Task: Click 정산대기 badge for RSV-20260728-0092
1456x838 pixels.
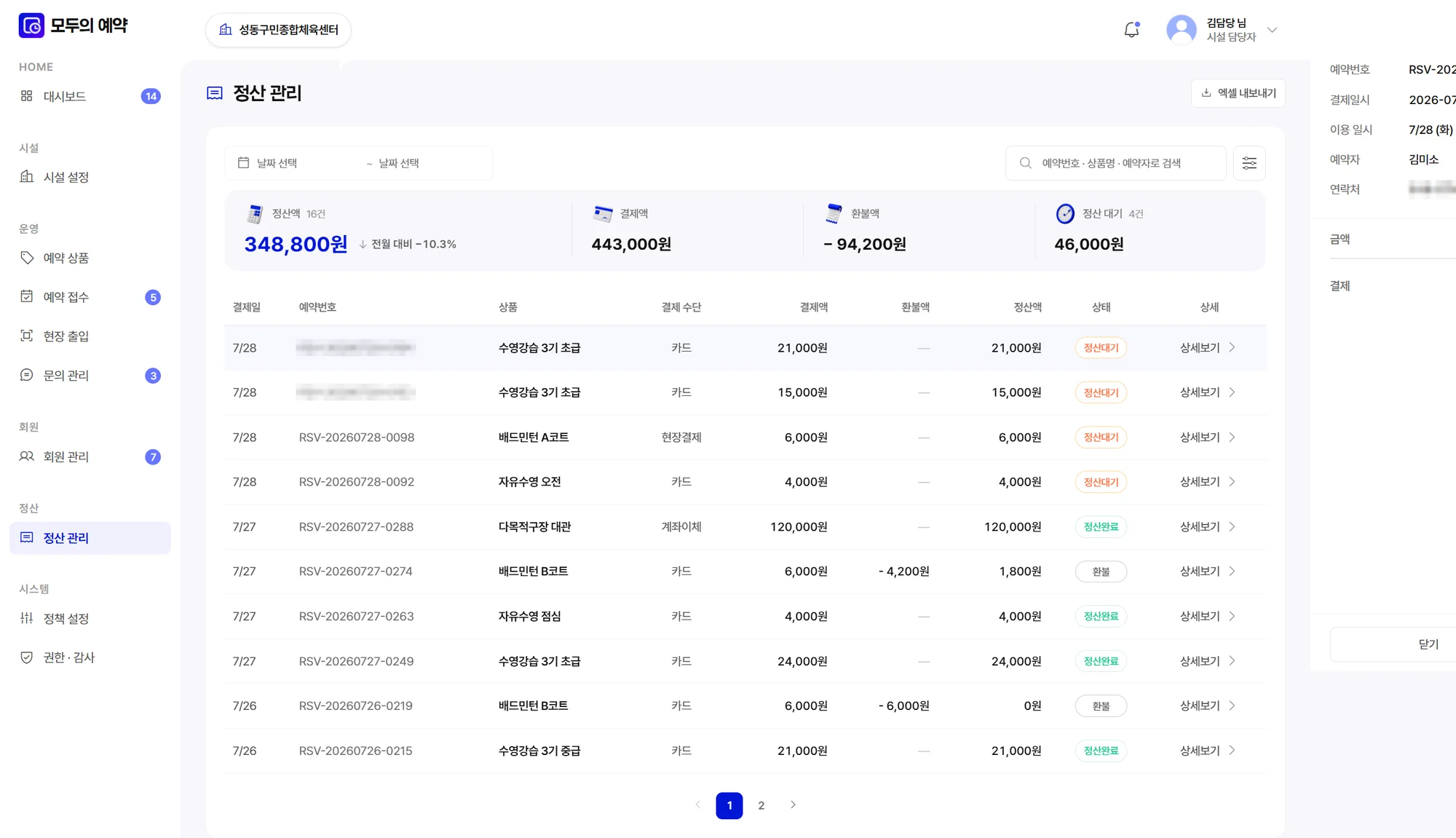Action: 1101,482
